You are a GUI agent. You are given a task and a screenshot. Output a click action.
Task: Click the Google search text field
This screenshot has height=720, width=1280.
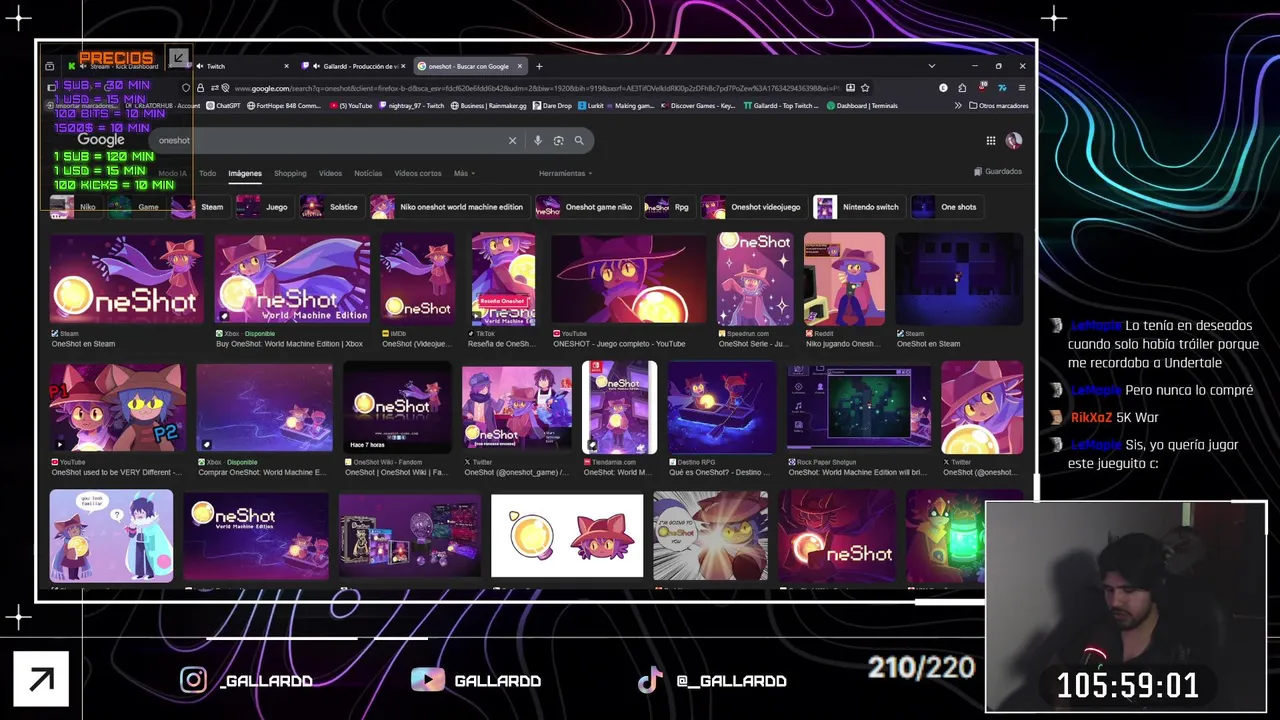tap(330, 141)
